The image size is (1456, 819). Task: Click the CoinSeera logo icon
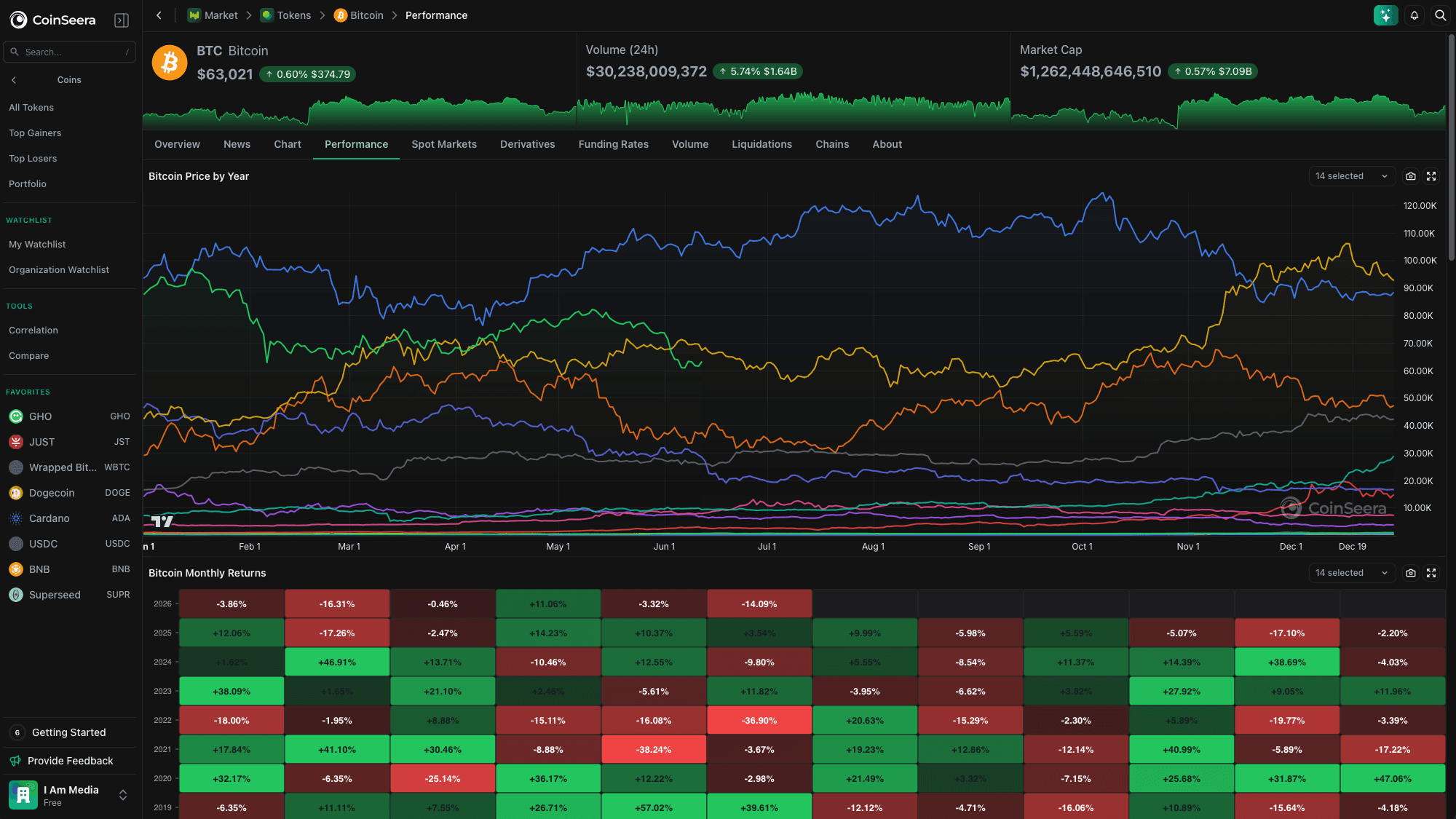click(x=18, y=20)
